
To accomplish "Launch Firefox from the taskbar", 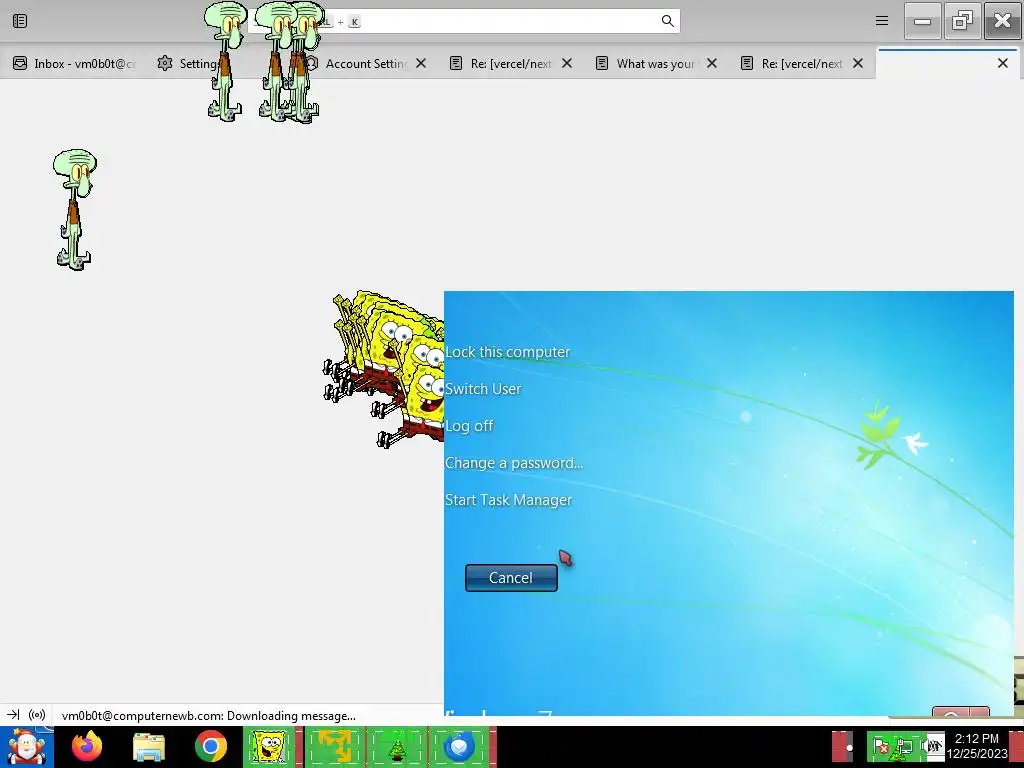I will (x=87, y=746).
